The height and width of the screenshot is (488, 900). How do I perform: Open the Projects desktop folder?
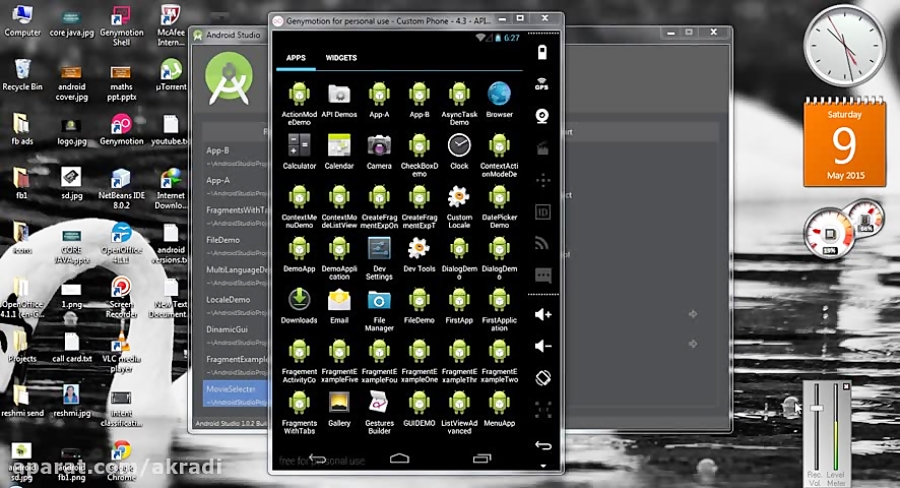(x=22, y=347)
